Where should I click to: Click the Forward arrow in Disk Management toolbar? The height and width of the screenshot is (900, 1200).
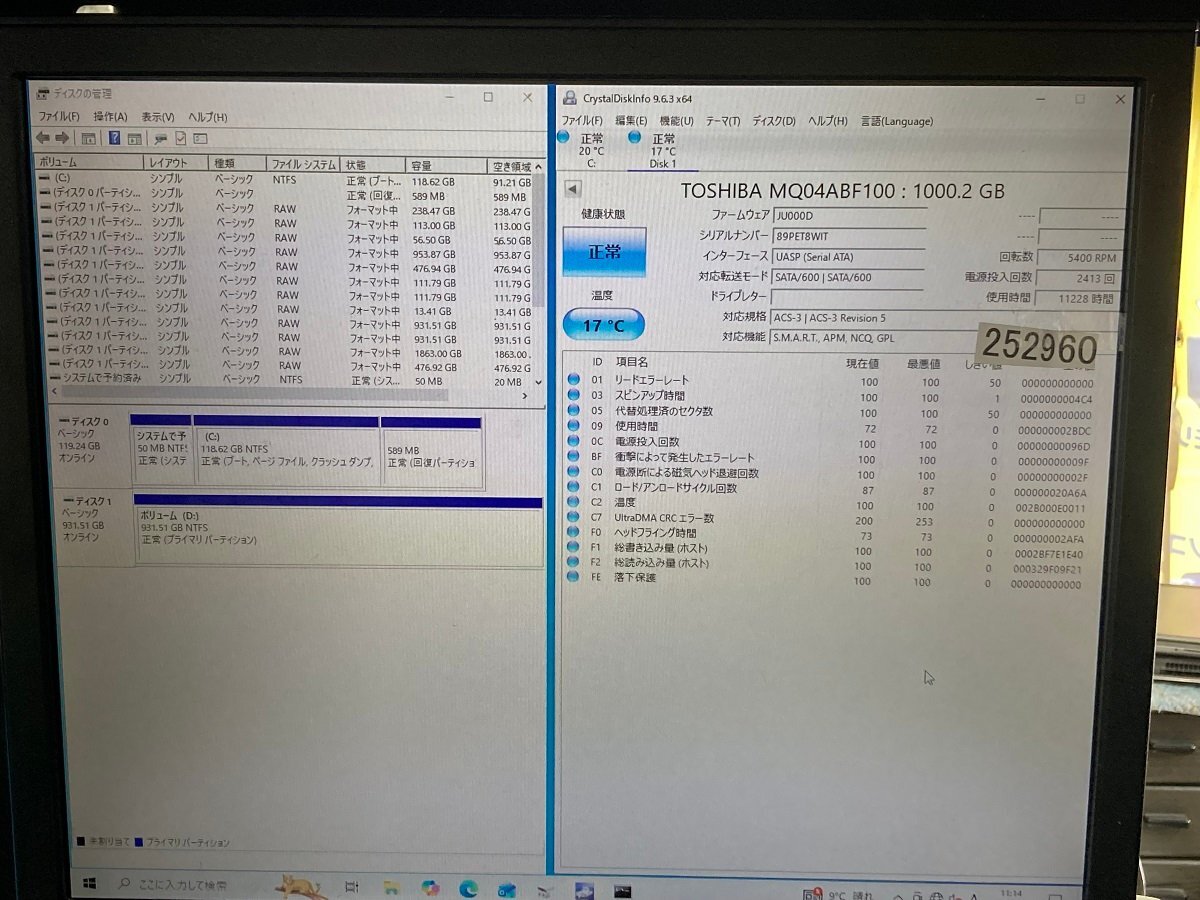point(62,138)
